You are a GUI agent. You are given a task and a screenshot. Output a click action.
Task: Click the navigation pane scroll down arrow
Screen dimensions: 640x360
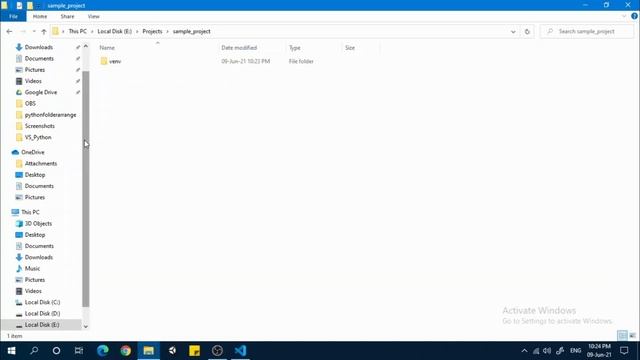click(x=86, y=326)
